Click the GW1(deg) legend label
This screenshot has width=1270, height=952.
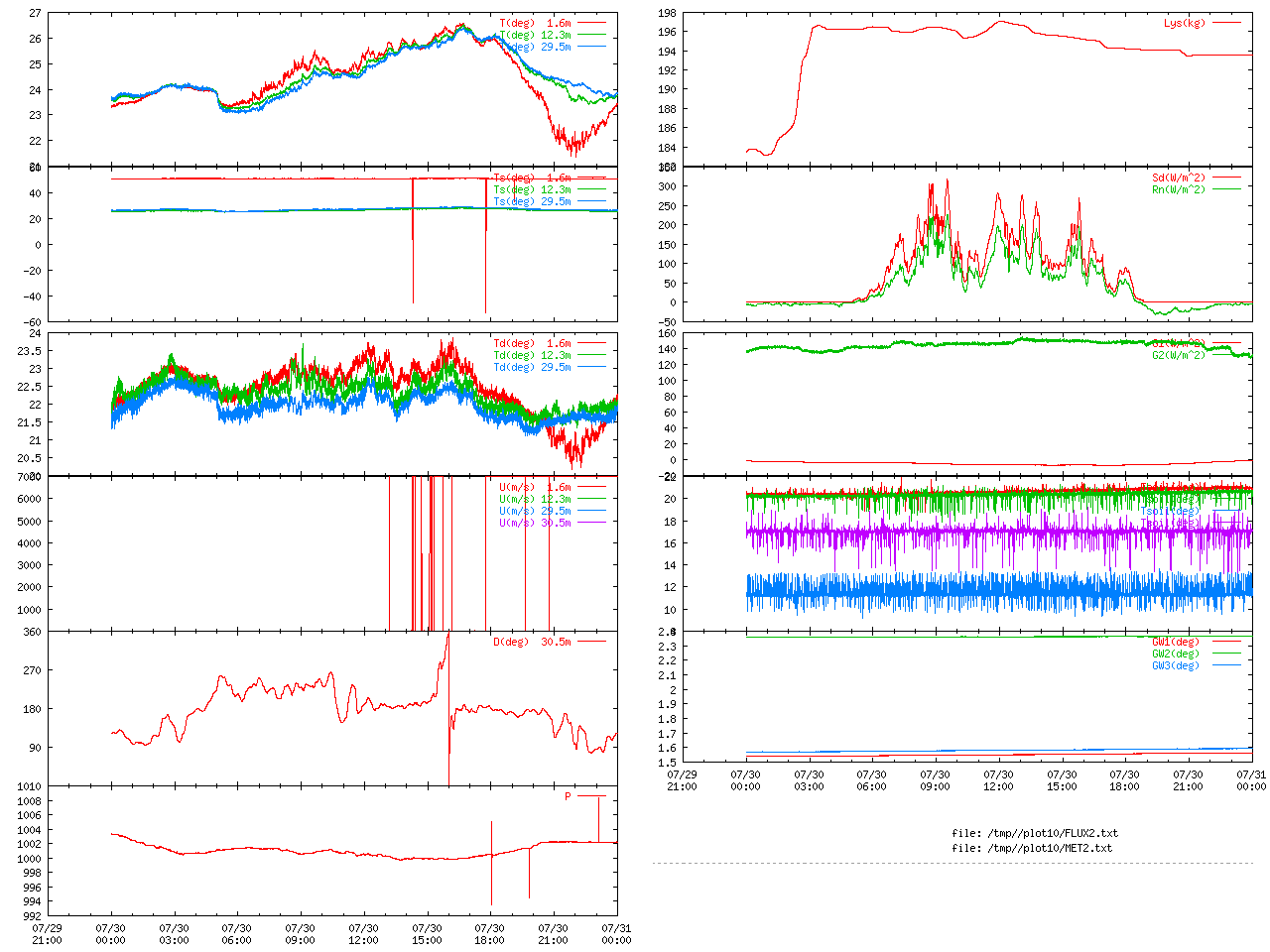1175,642
